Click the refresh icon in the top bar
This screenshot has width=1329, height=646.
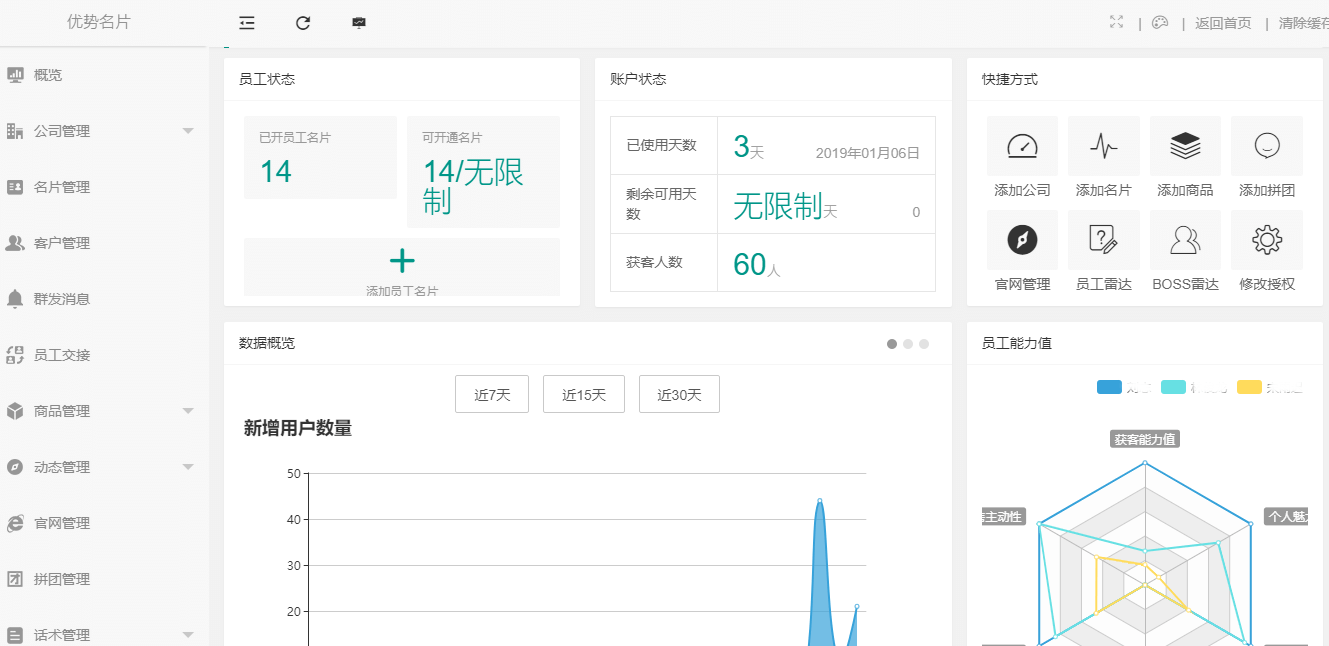(x=303, y=23)
